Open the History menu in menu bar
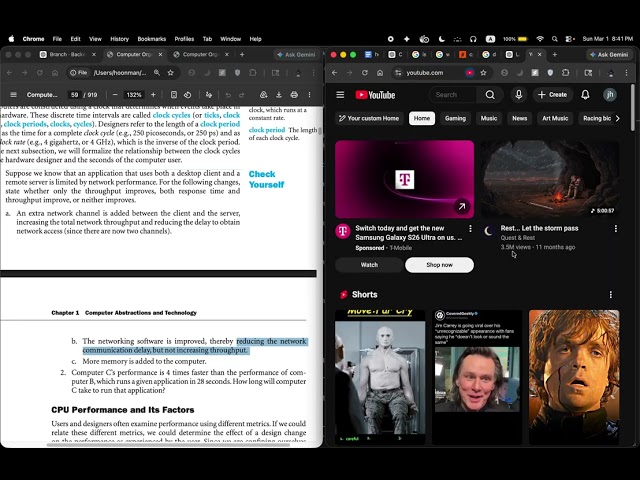 coord(120,39)
